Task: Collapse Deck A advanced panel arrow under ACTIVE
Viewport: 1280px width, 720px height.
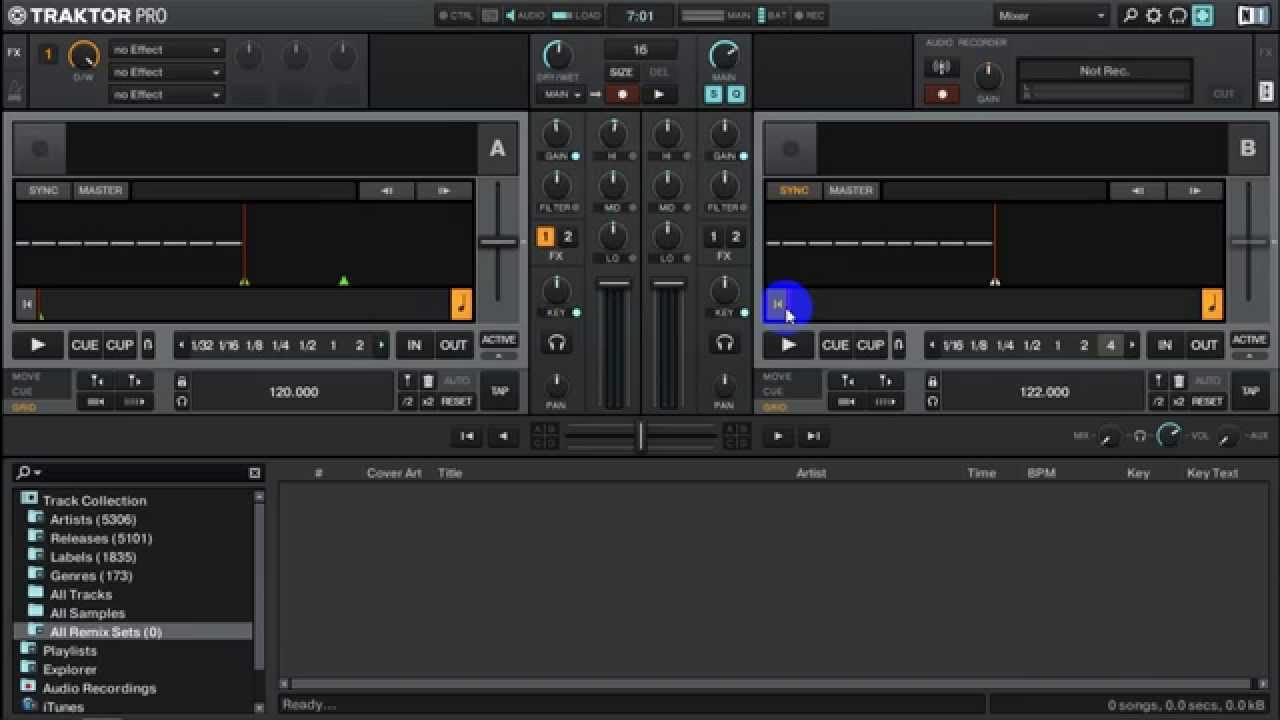Action: coord(498,355)
